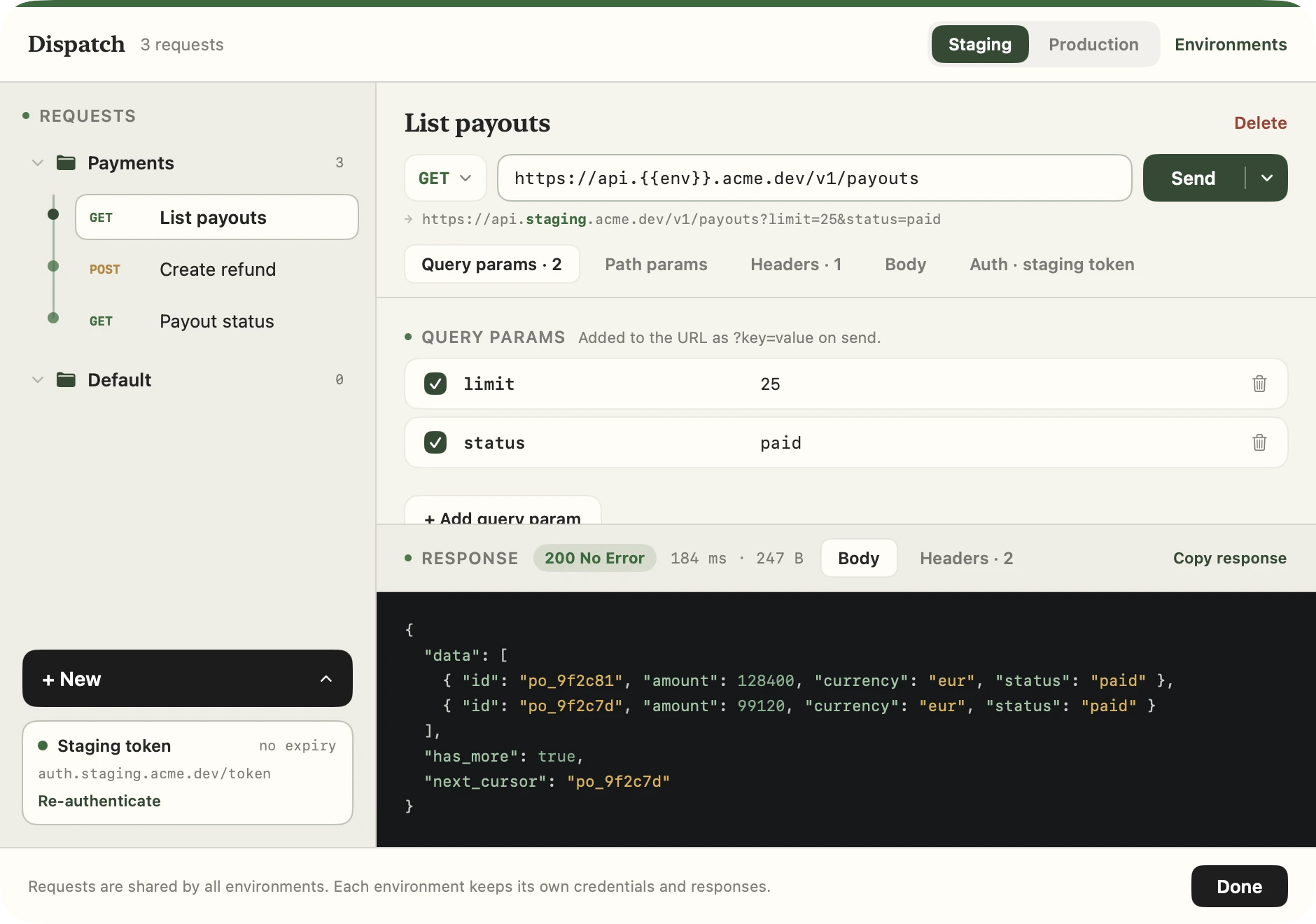Click the has_more true value
This screenshot has height=924, width=1316.
point(556,756)
